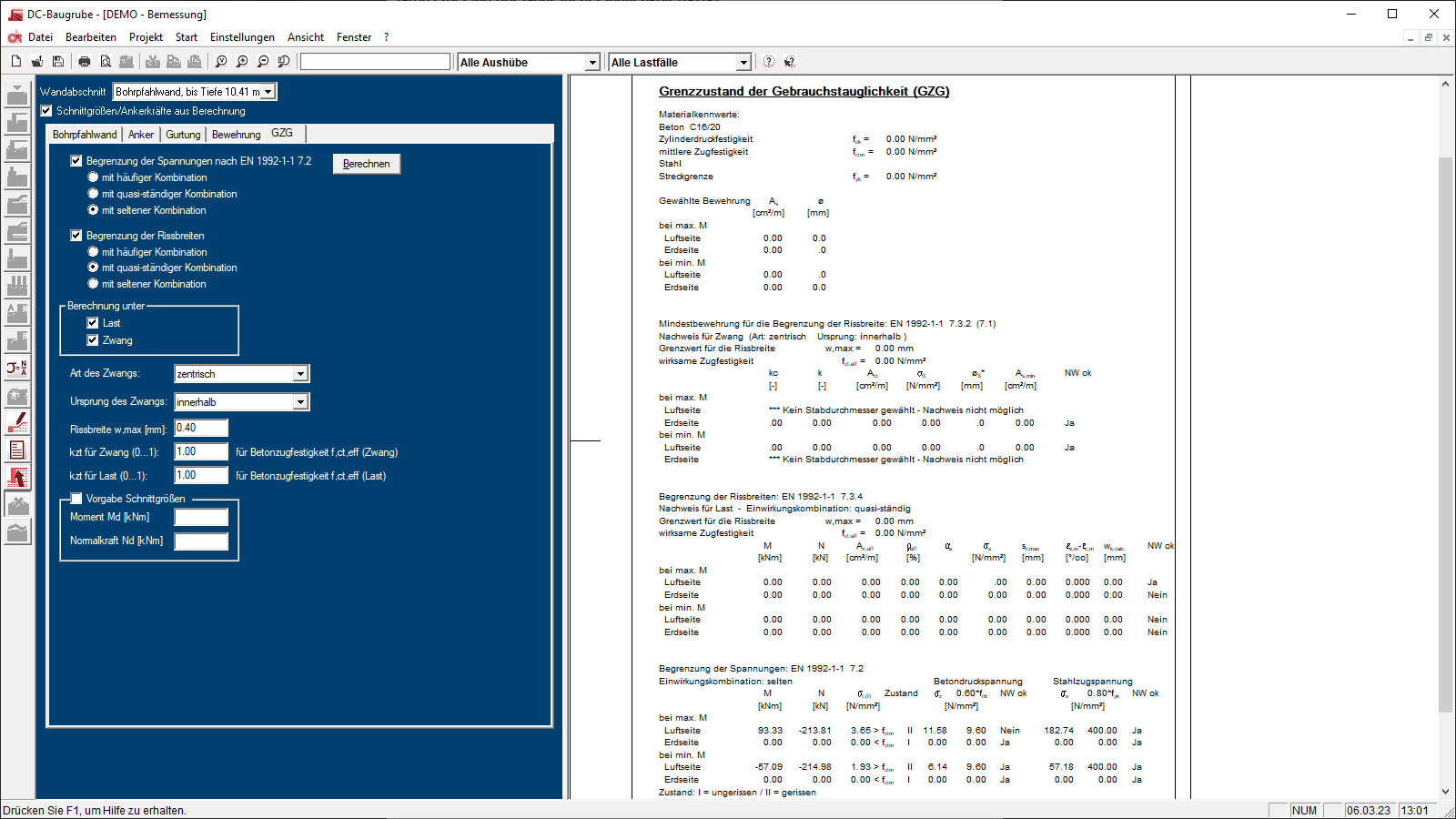Viewport: 1456px width, 819px height.
Task: Open the Wandabschnitt dropdown
Action: 268,92
